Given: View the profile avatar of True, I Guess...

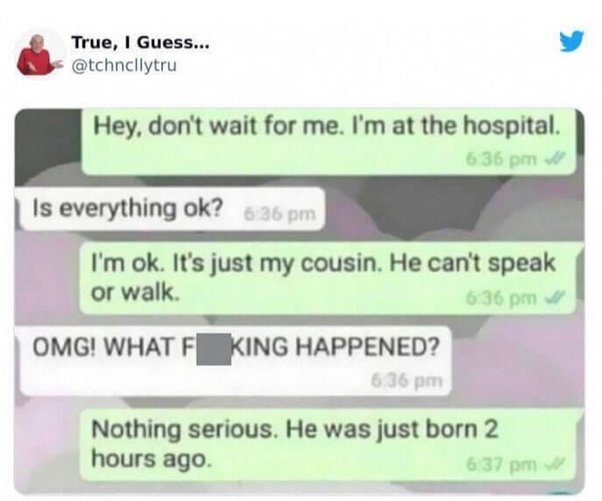Looking at the screenshot, I should point(38,55).
